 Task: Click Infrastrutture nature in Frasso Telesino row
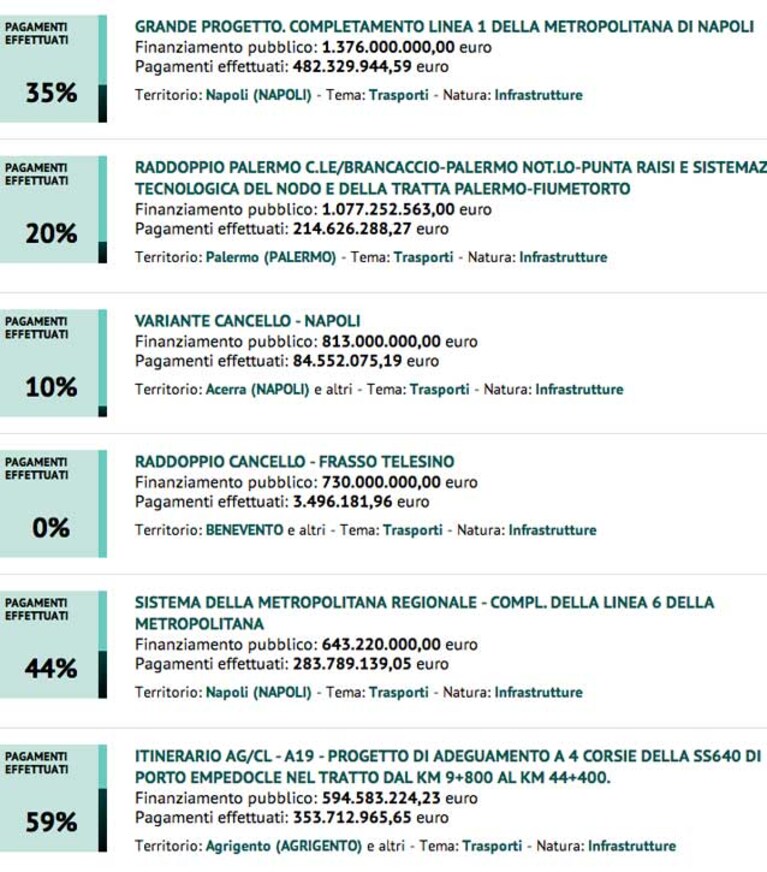tap(552, 530)
